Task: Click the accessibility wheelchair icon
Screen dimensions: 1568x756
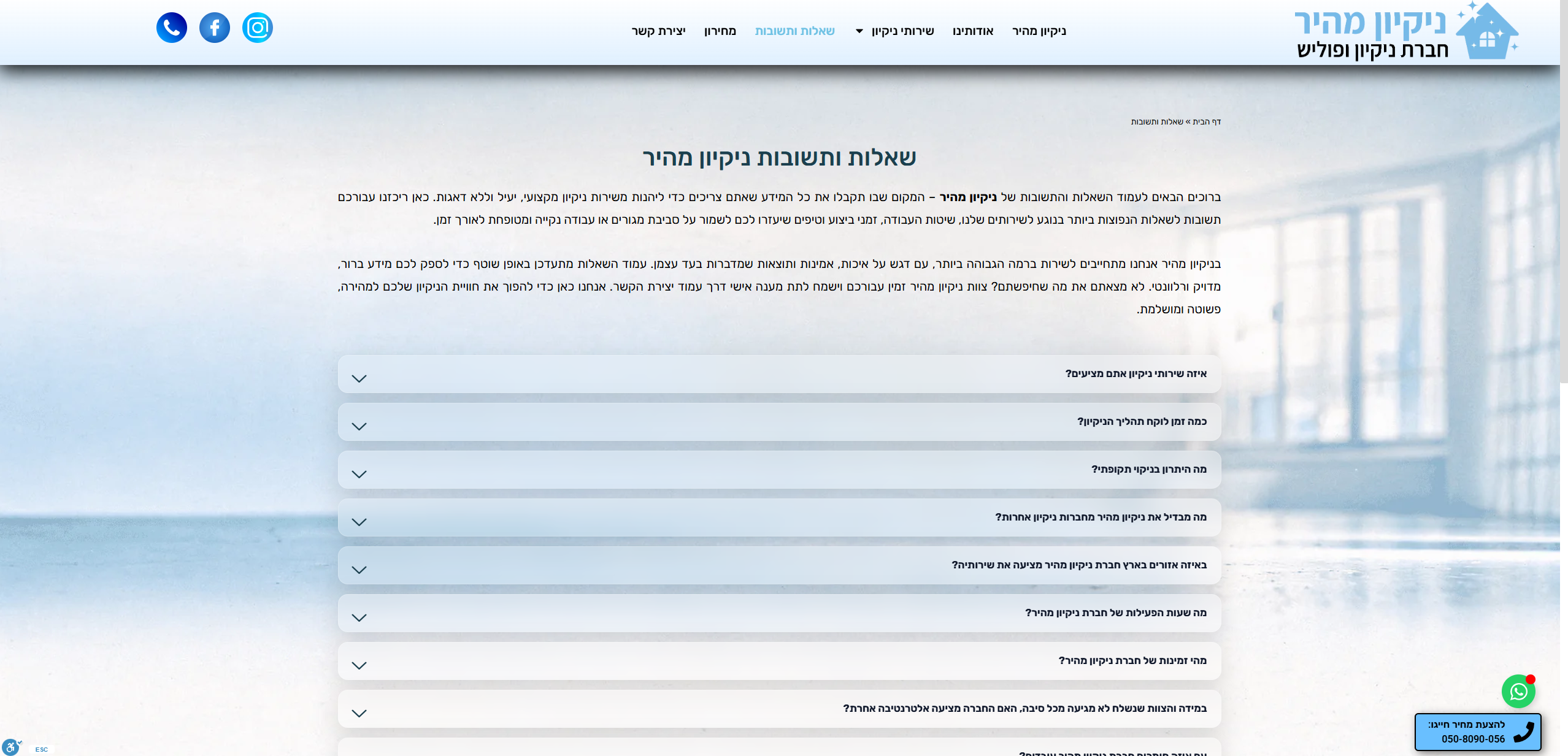Action: coord(10,747)
